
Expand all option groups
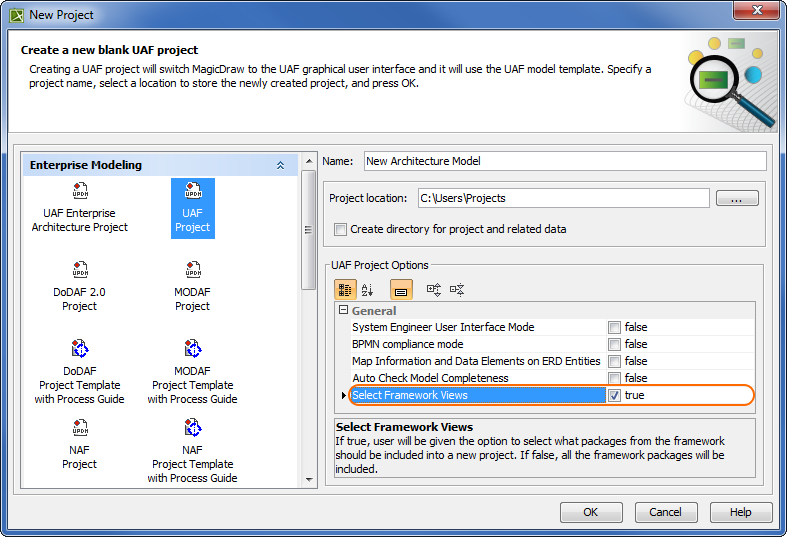coord(434,290)
